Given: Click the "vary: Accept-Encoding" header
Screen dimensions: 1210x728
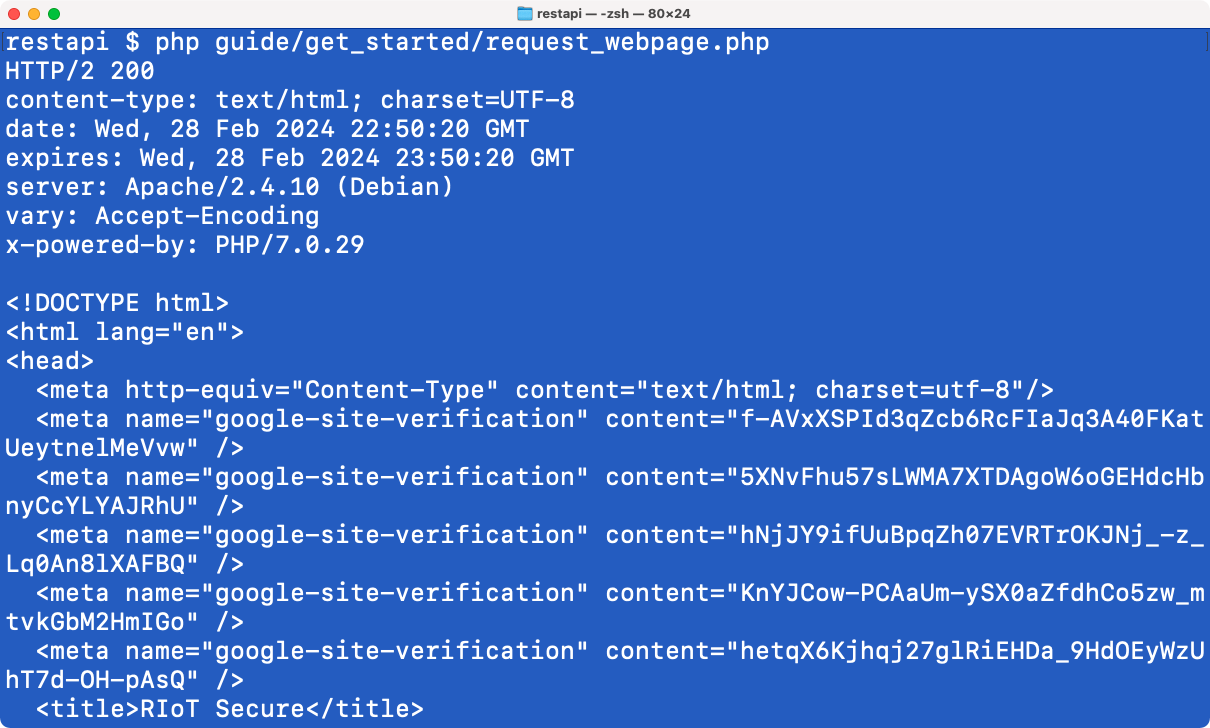Looking at the screenshot, I should tap(162, 217).
